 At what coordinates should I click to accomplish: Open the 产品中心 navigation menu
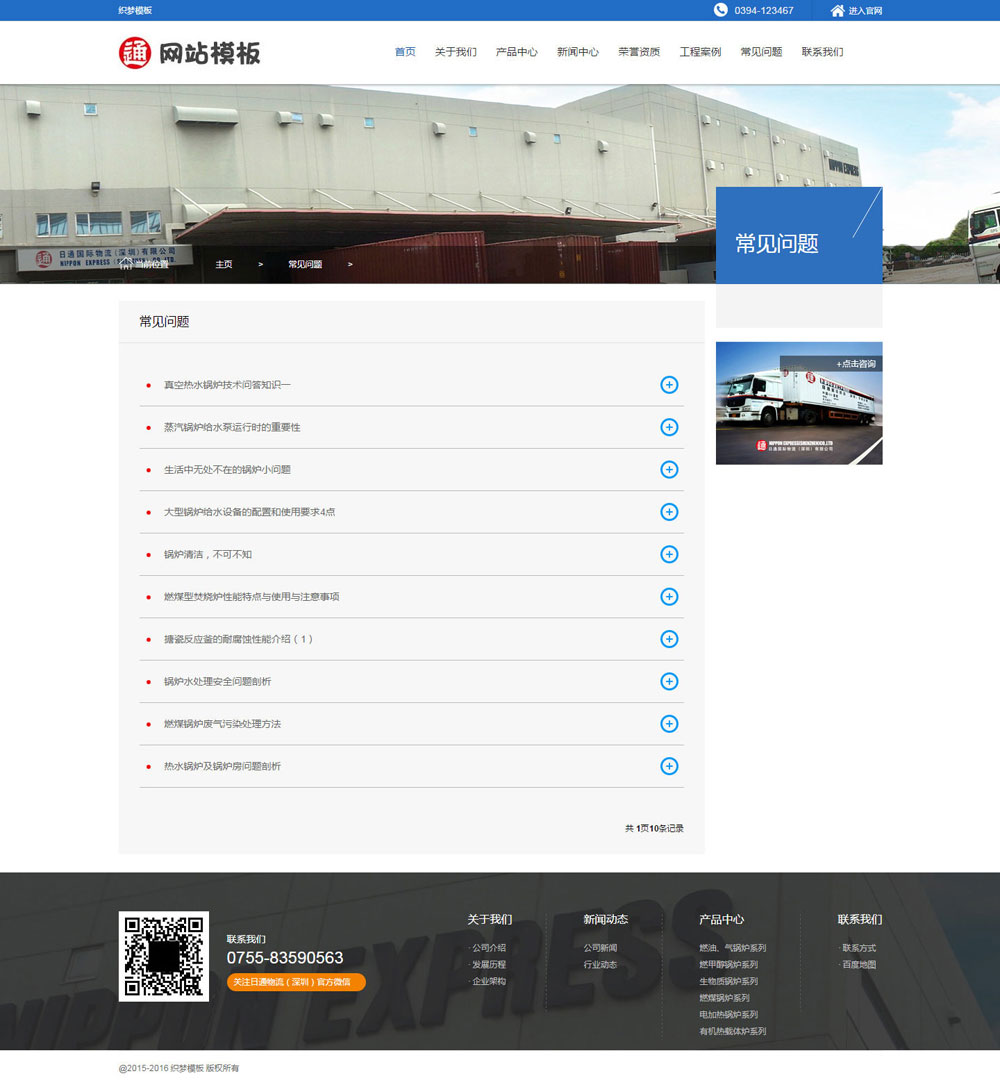click(516, 52)
